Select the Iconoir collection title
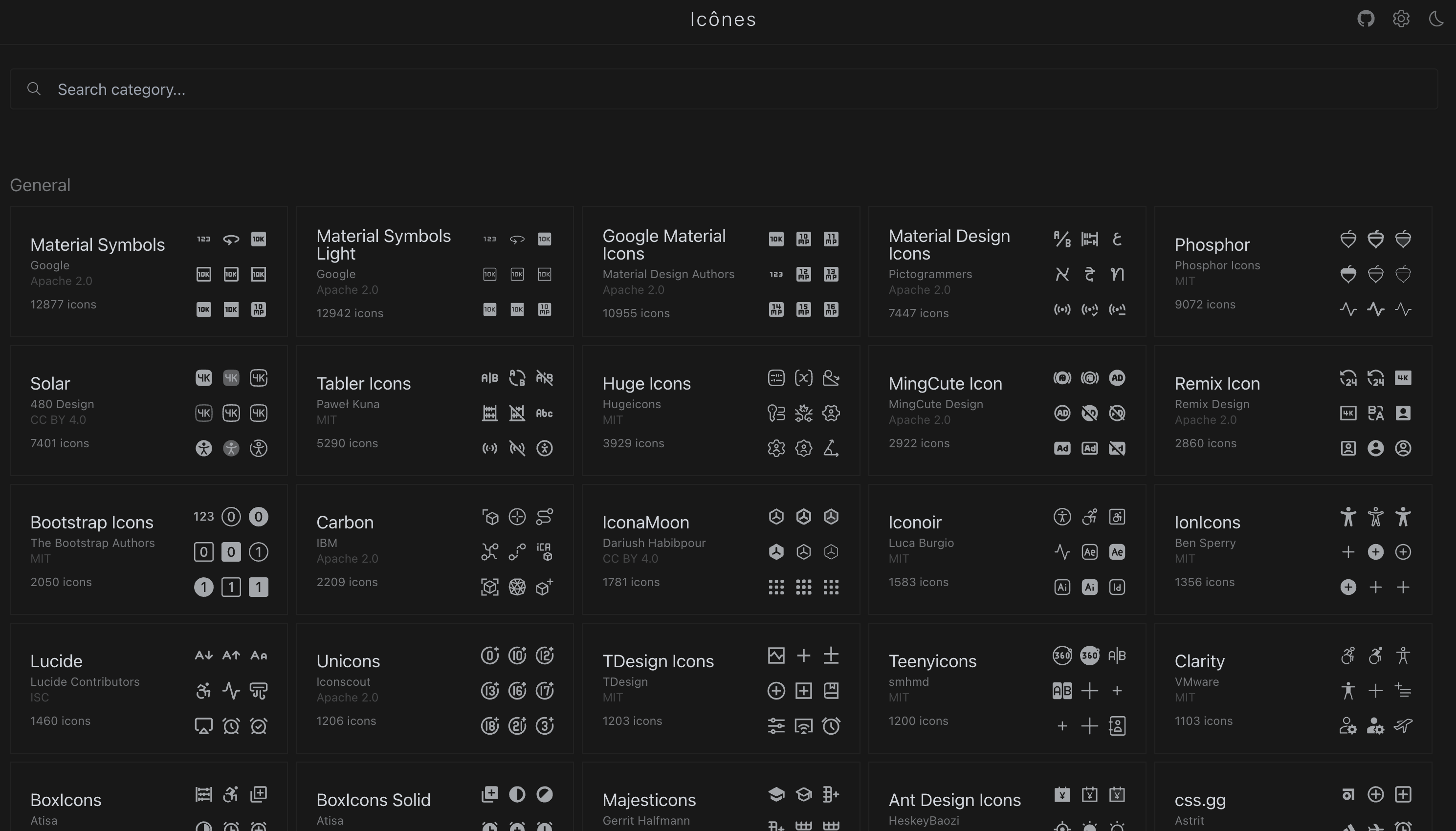The image size is (1456, 831). (x=914, y=522)
